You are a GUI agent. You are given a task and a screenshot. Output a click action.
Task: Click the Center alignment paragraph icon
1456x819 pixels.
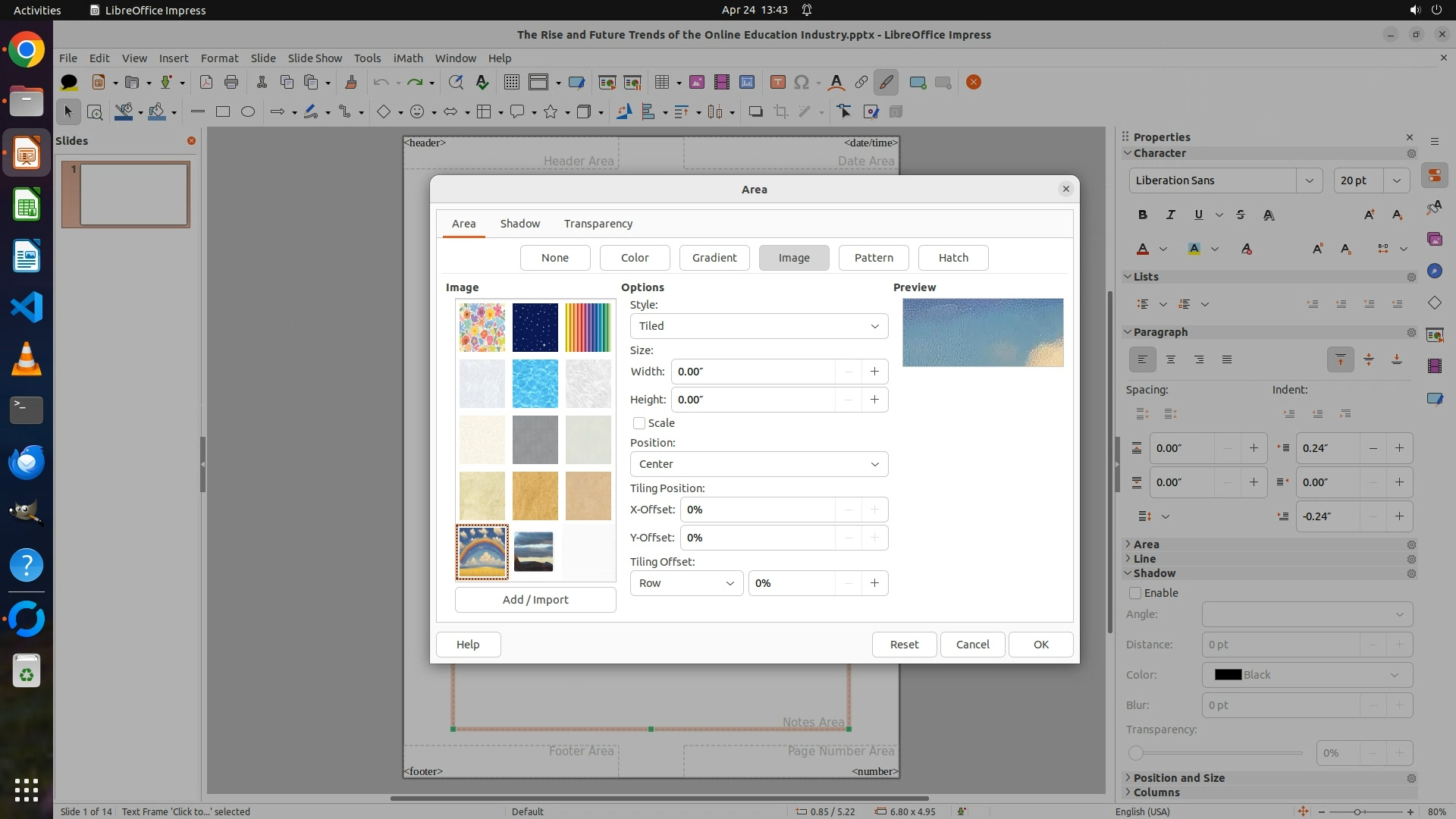click(1171, 359)
